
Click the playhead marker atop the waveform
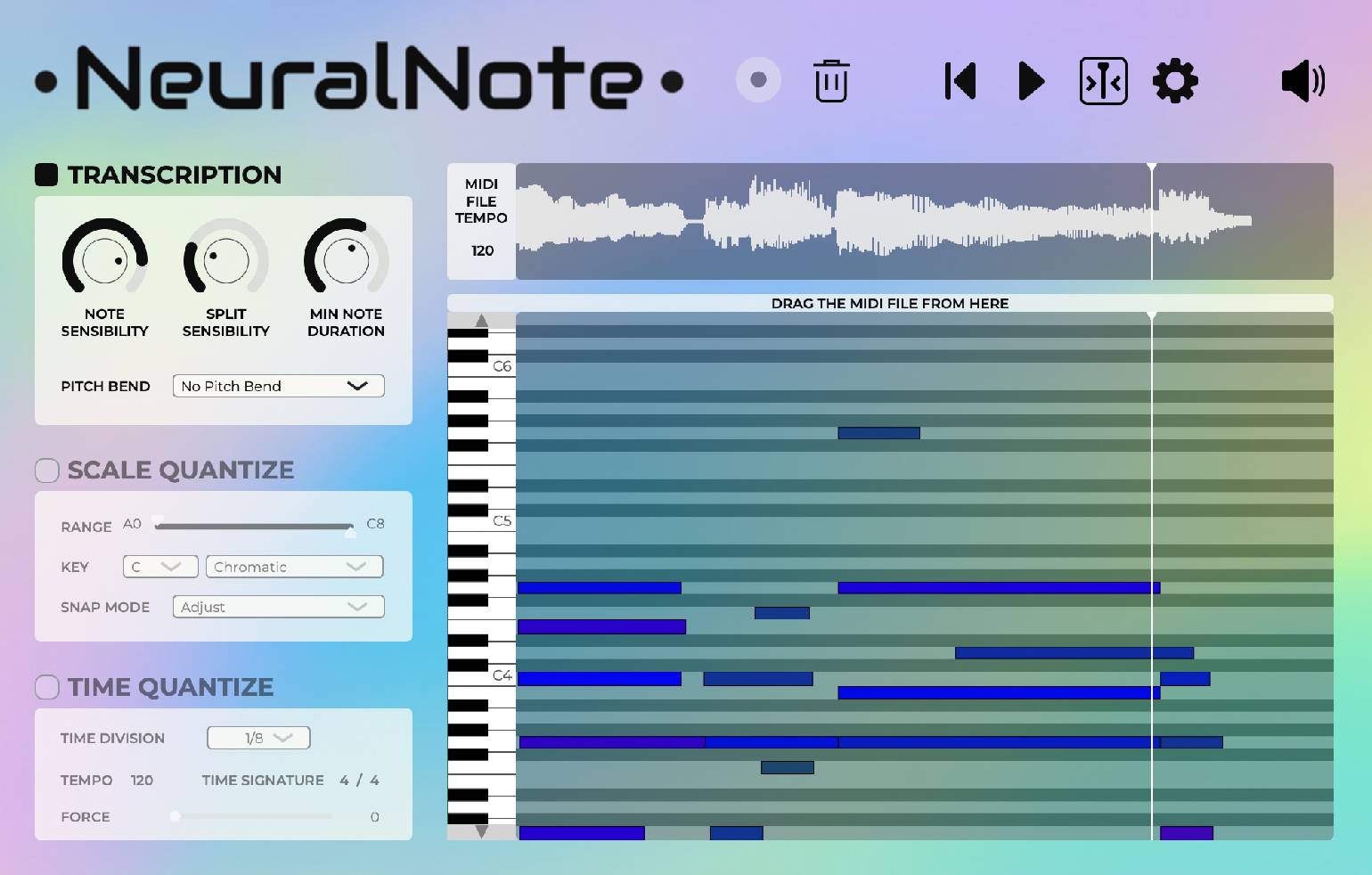coord(1152,168)
